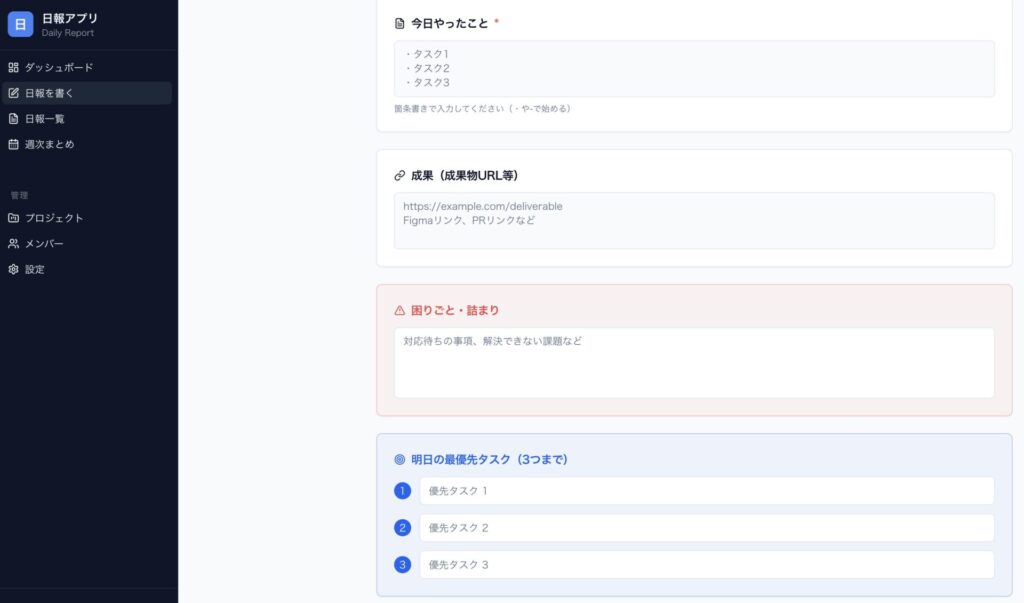Image resolution: width=1024 pixels, height=603 pixels.
Task: Click the 優先タスク 1 input field
Action: pyautogui.click(x=706, y=491)
